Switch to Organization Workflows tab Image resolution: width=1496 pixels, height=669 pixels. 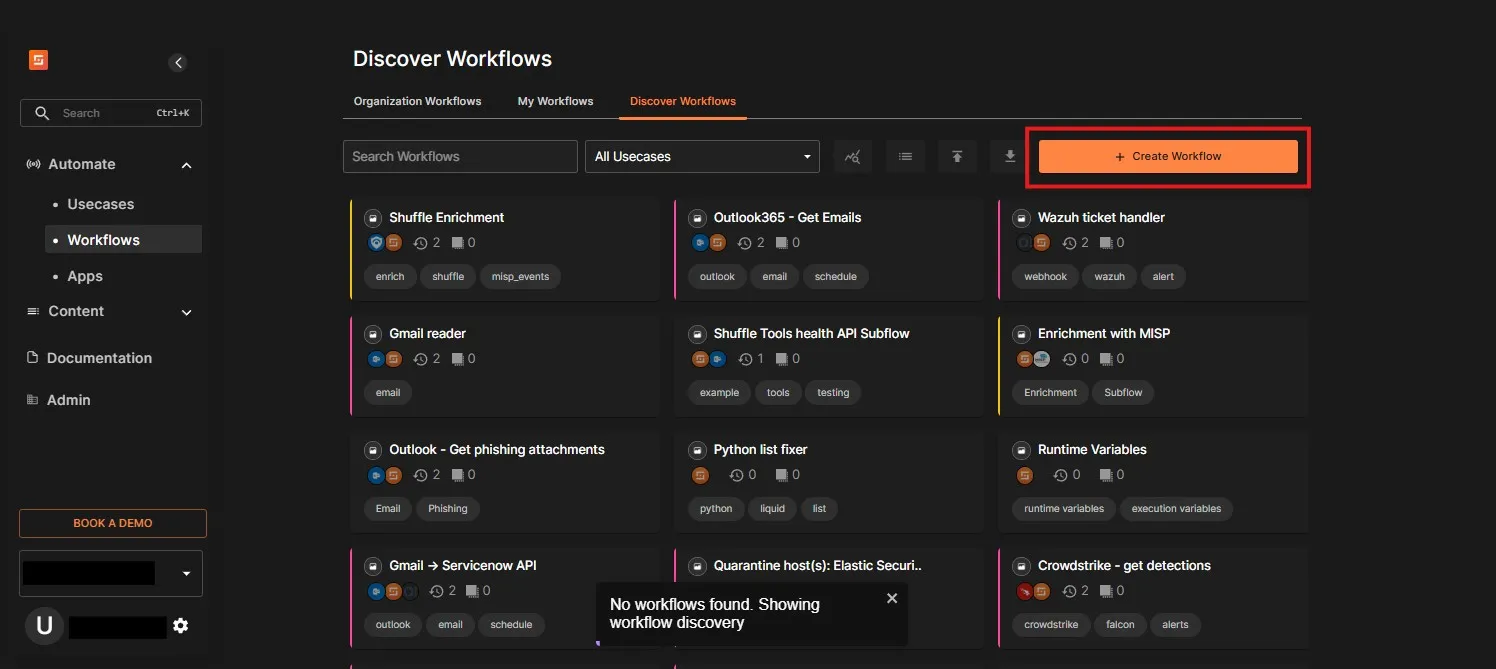(x=417, y=101)
